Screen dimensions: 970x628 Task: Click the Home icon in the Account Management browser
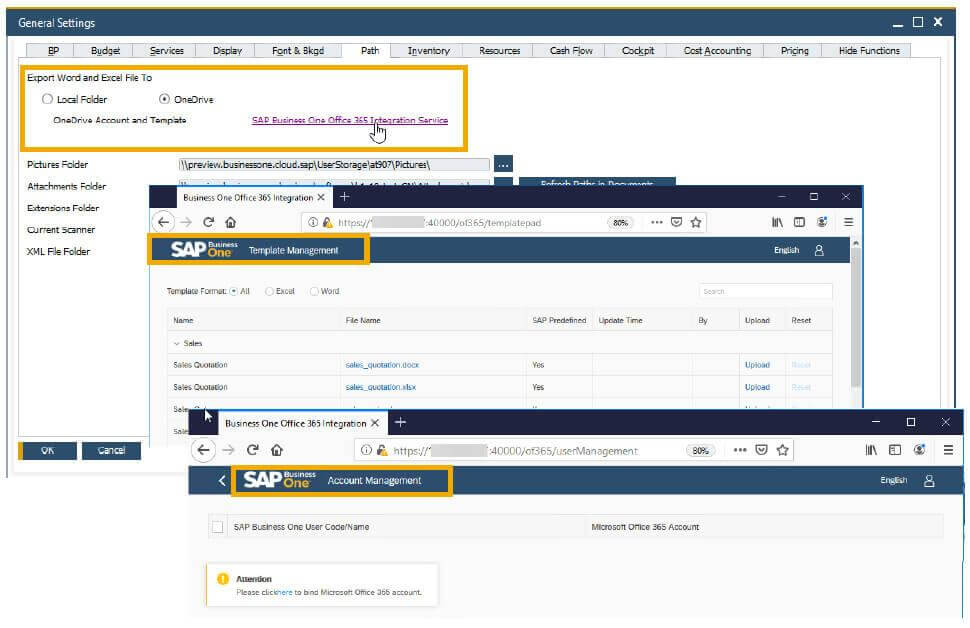coord(275,451)
